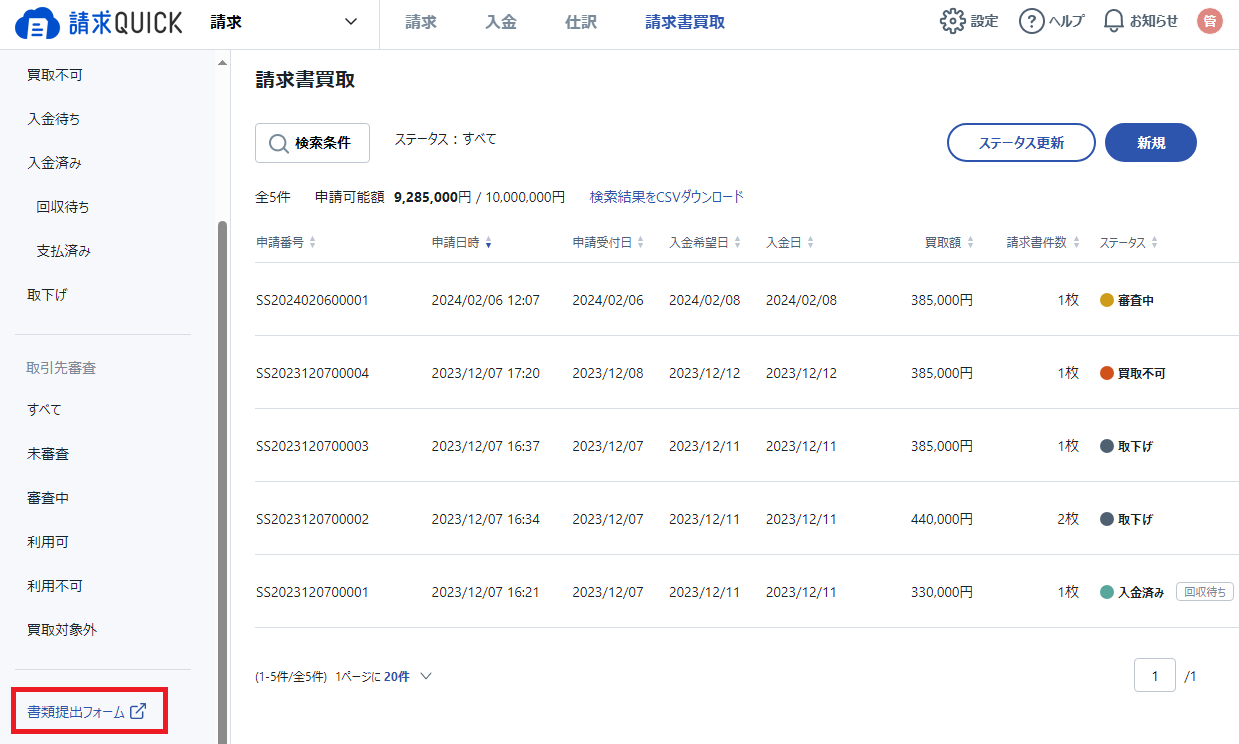Click the 検索条件 button
Screen dimensions: 1239x744
tap(312, 143)
